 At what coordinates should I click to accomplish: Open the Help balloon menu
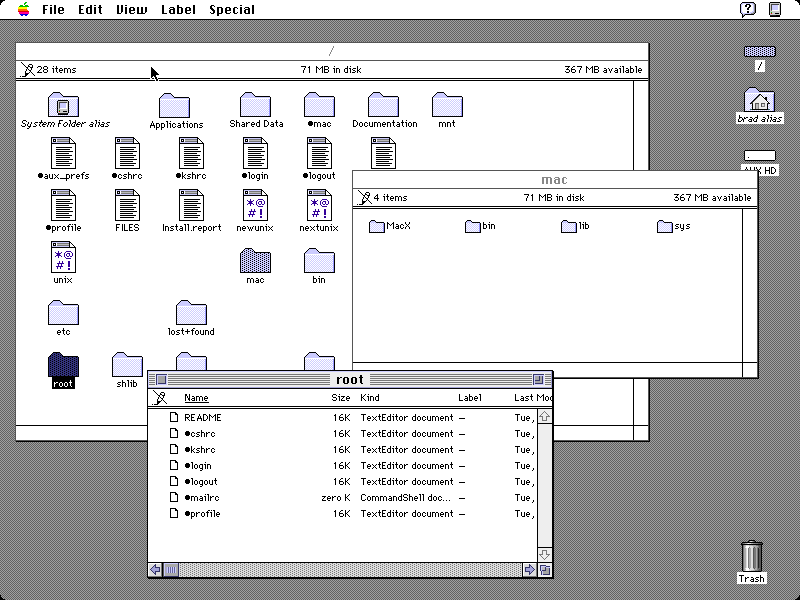(748, 9)
